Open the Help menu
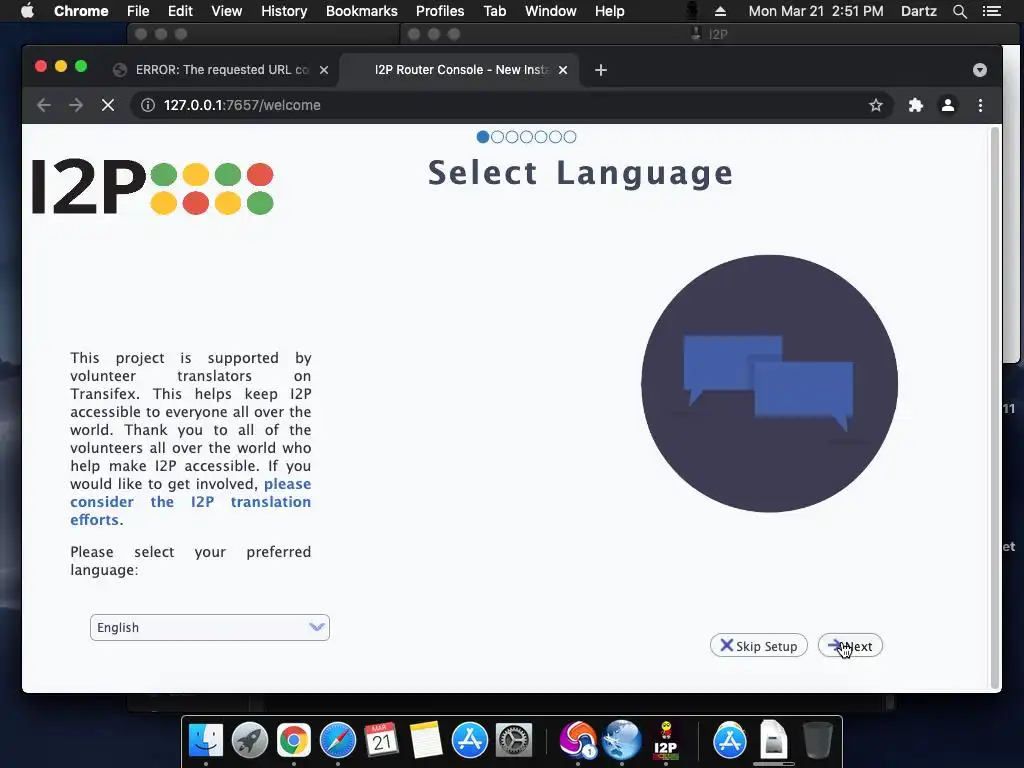The width and height of the screenshot is (1024, 768). 609,11
